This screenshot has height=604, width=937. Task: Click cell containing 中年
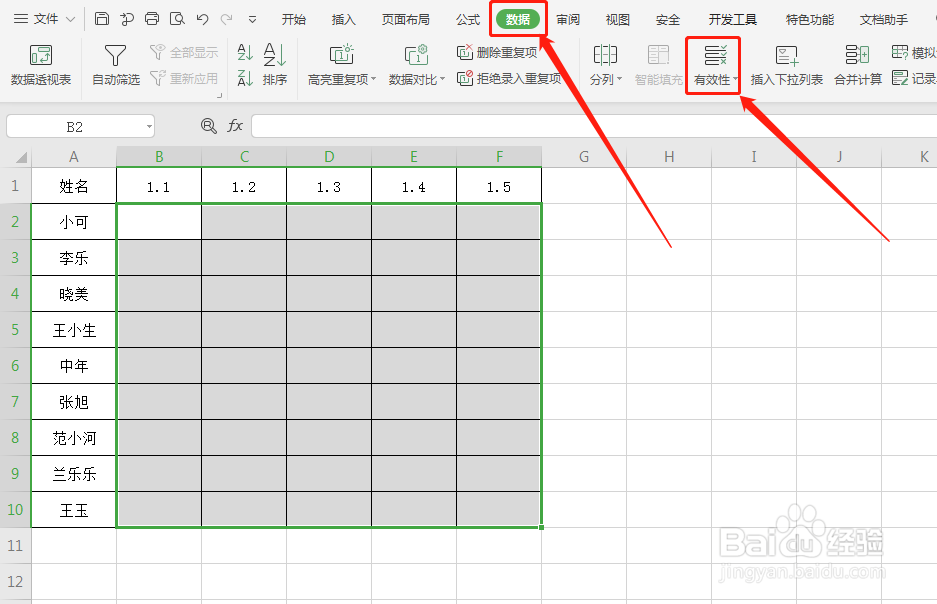tap(74, 366)
